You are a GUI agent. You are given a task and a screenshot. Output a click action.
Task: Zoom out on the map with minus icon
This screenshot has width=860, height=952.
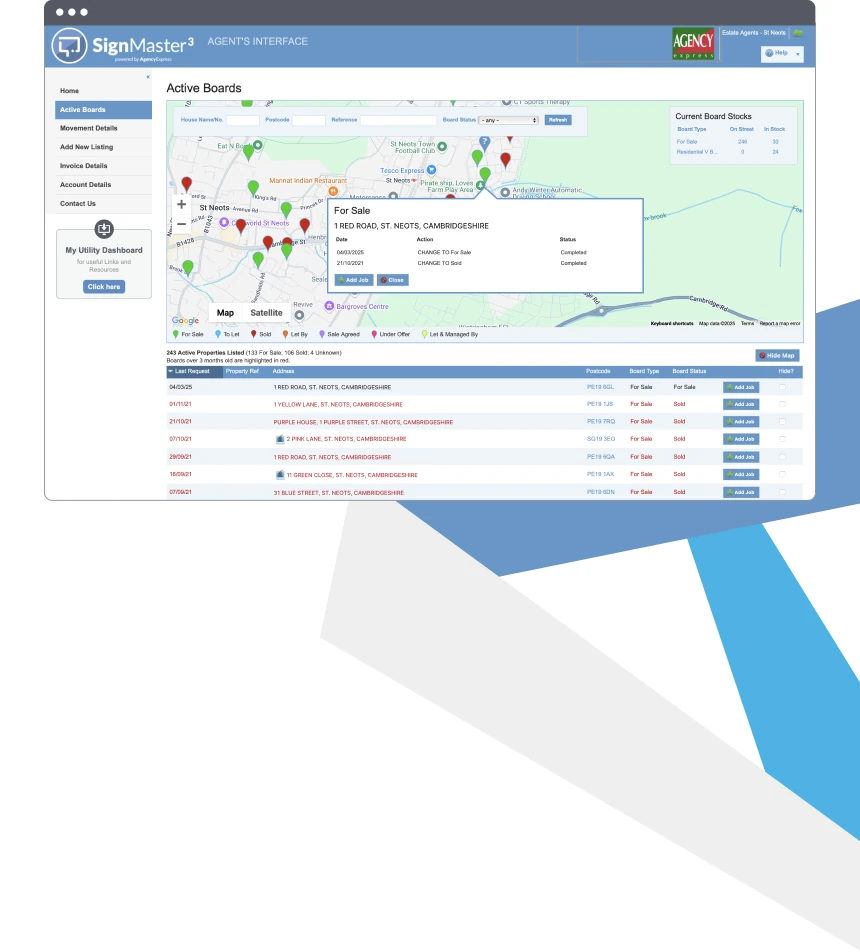(181, 224)
